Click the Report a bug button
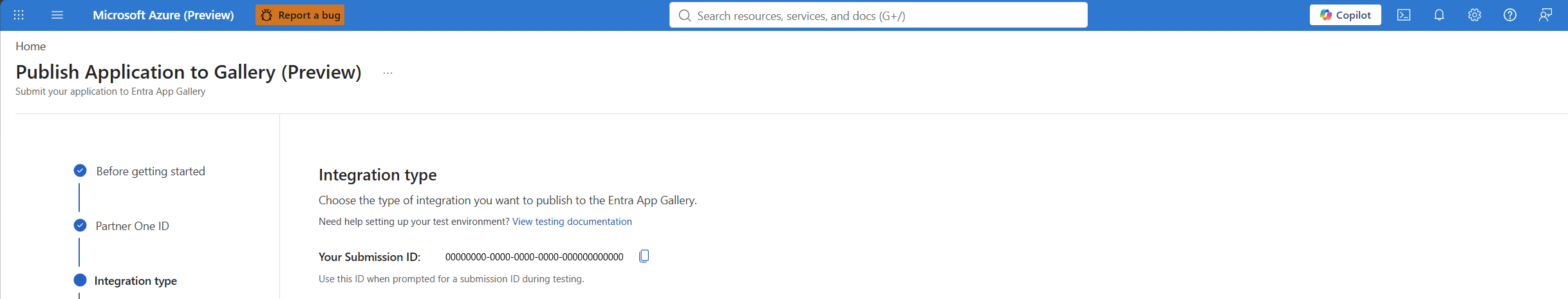This screenshot has width=1568, height=299. coord(300,15)
